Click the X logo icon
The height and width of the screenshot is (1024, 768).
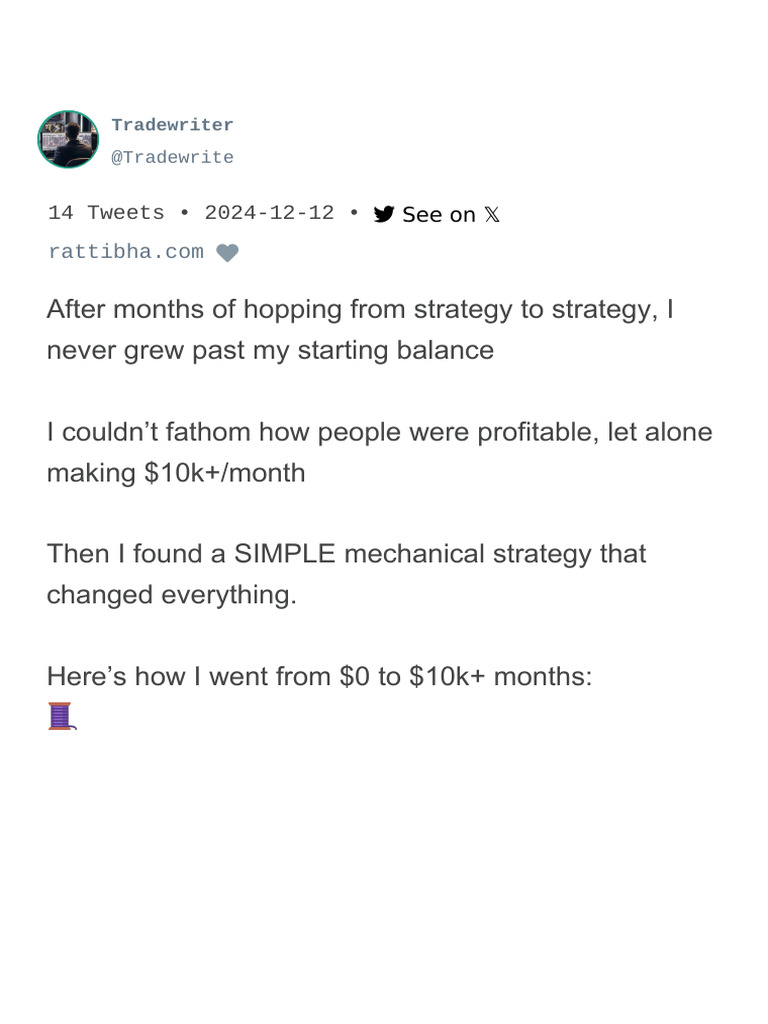tap(491, 214)
